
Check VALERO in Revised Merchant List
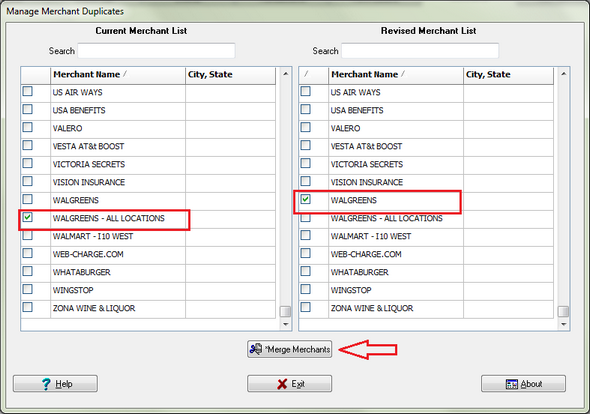[x=306, y=127]
